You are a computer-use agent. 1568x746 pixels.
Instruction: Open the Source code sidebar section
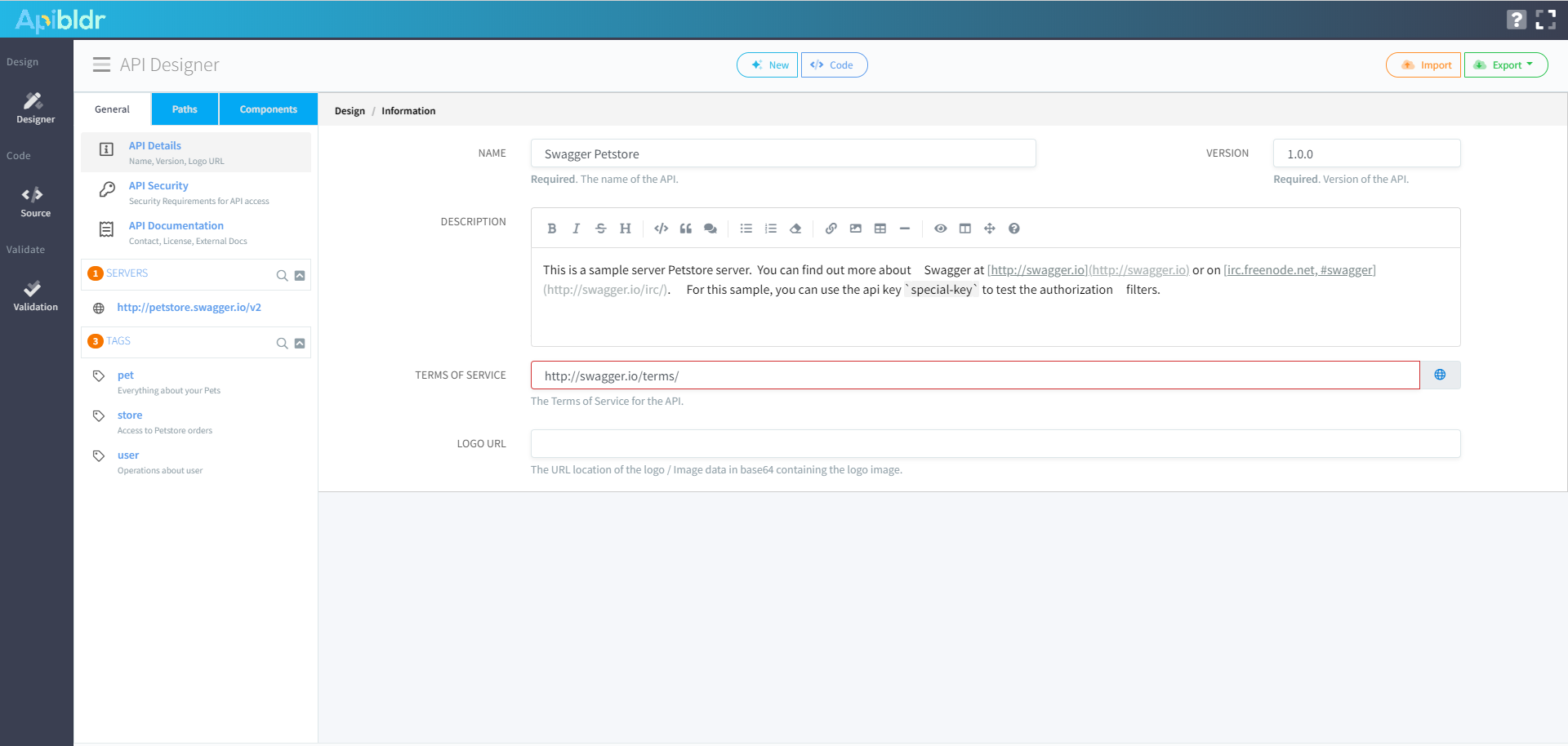(x=36, y=202)
